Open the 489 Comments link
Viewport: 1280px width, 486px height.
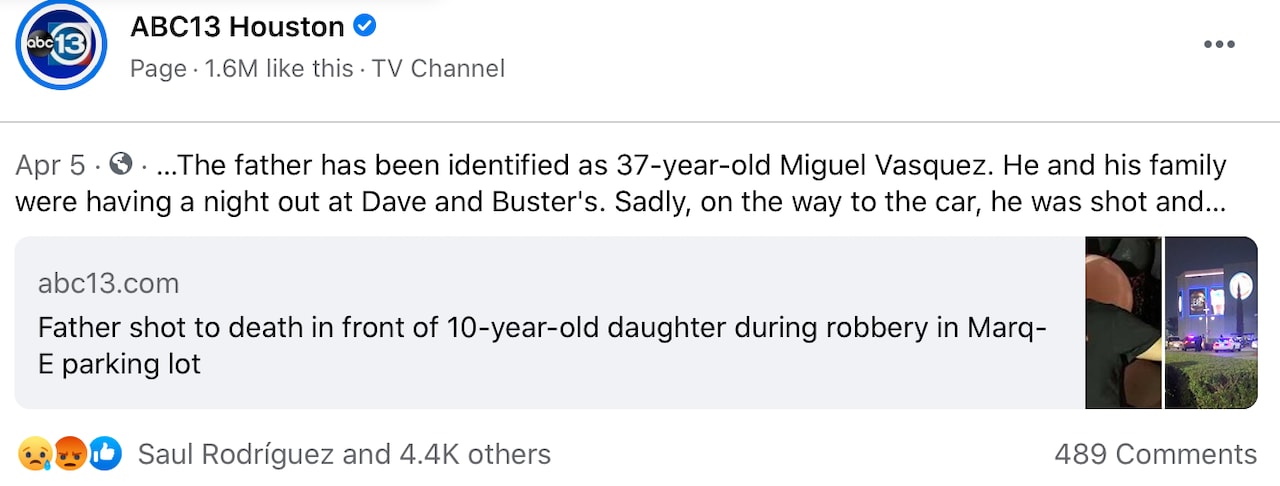[1155, 455]
